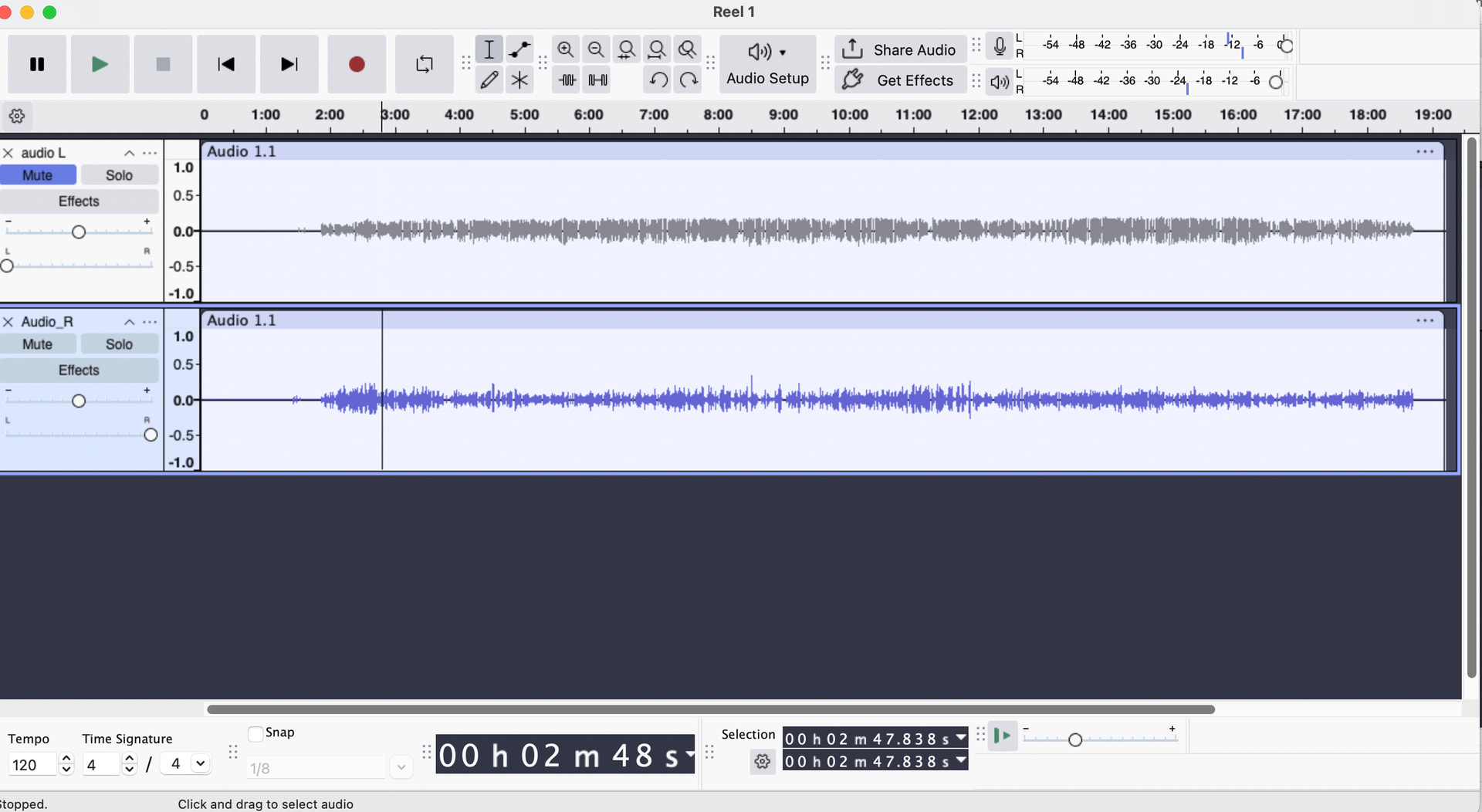Open the Audio 1.1 clip menu
Image resolution: width=1482 pixels, height=812 pixels.
pyautogui.click(x=1424, y=151)
